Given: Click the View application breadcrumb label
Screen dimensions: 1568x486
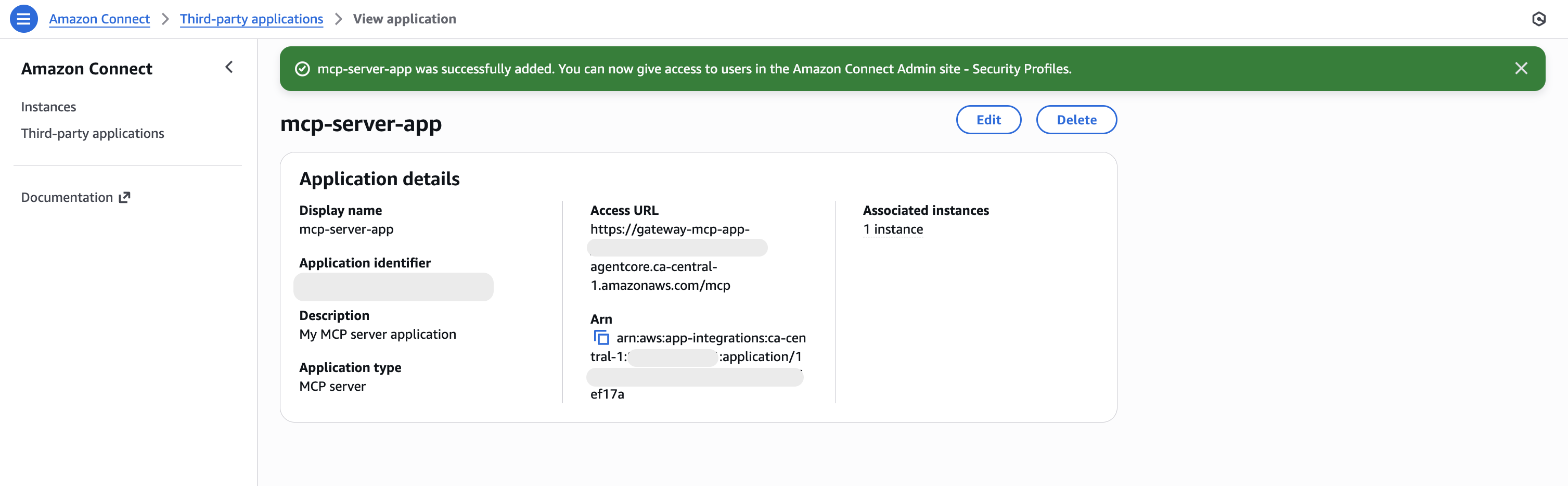Looking at the screenshot, I should (404, 19).
